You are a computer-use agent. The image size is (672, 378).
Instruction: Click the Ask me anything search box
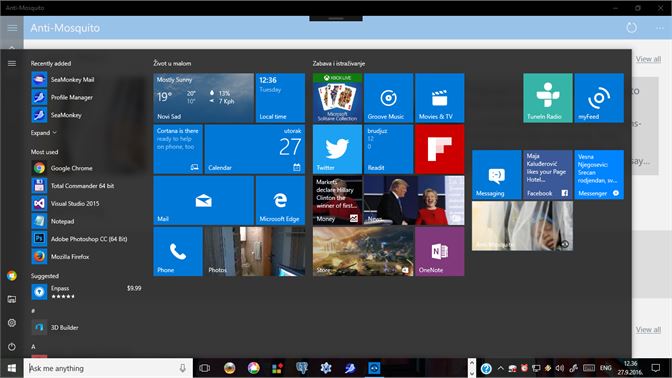click(x=108, y=368)
